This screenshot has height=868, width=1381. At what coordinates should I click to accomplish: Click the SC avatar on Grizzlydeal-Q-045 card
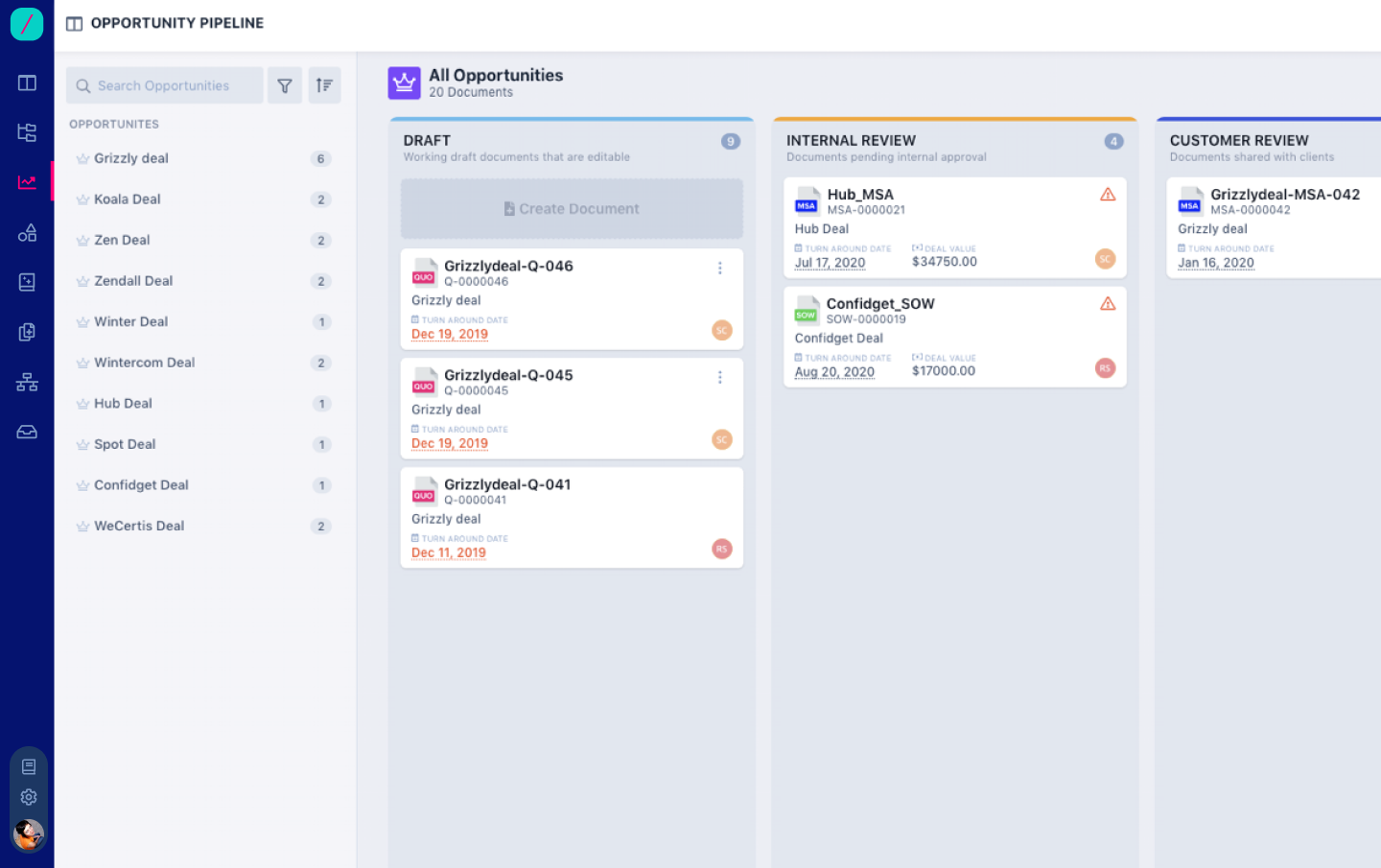coord(722,439)
